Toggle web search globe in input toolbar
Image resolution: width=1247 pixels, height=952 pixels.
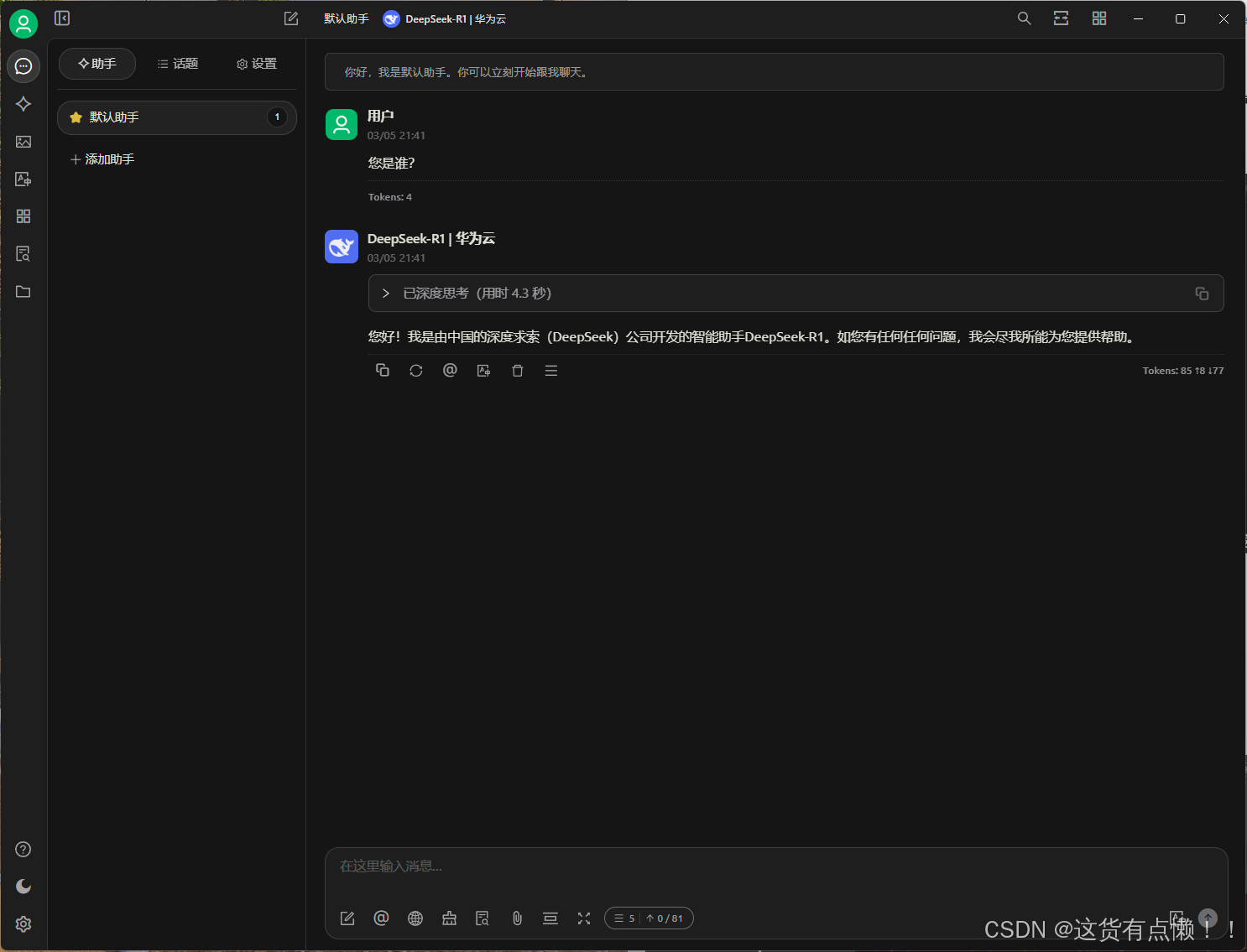point(415,918)
